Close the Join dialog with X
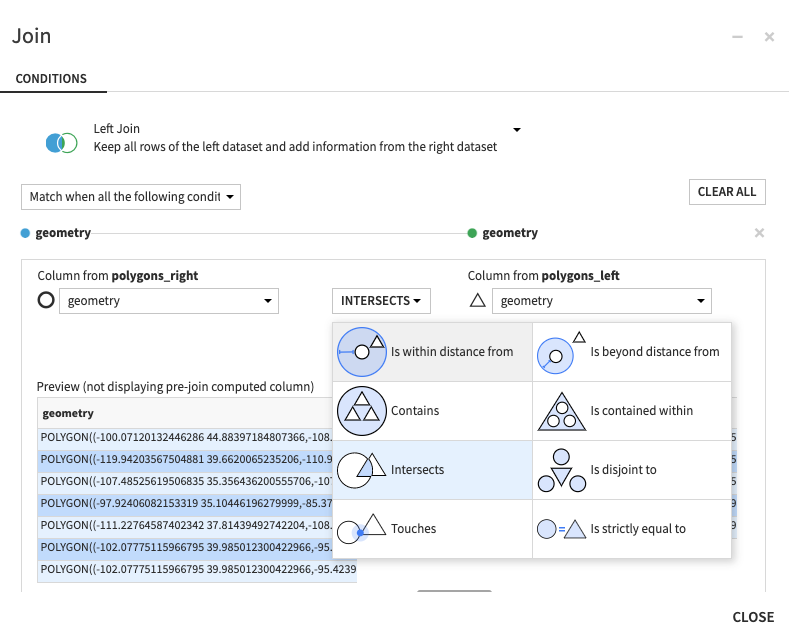This screenshot has height=632, width=789. click(769, 37)
